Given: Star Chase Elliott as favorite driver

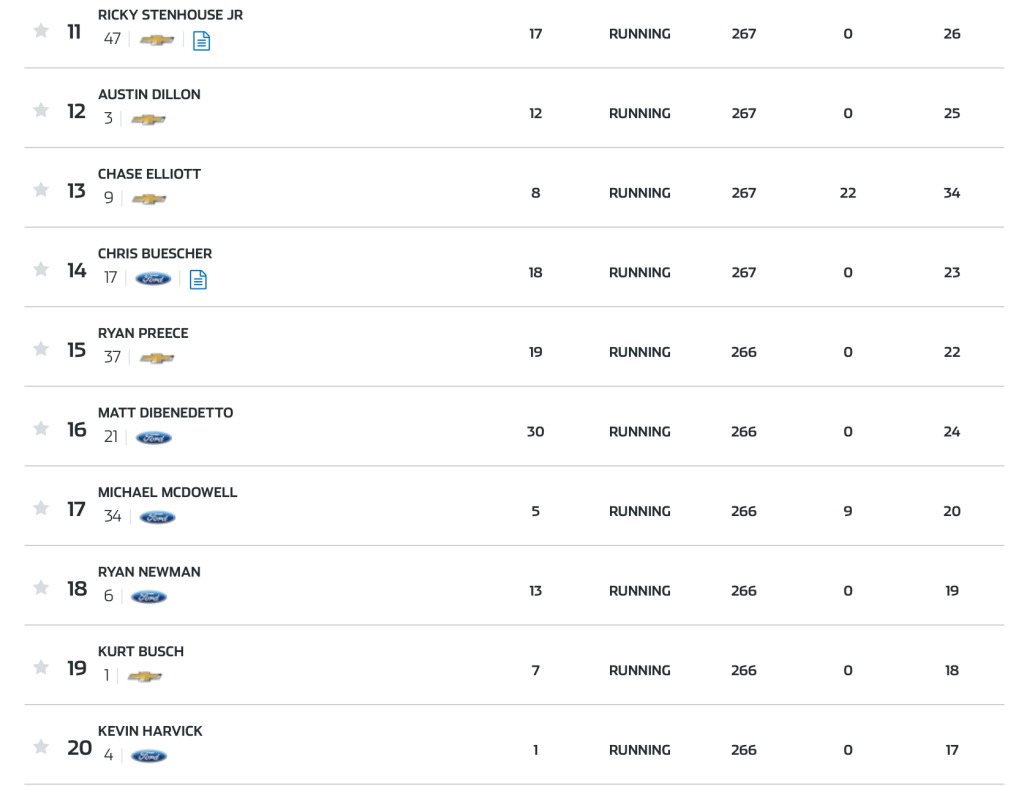Looking at the screenshot, I should tap(41, 190).
